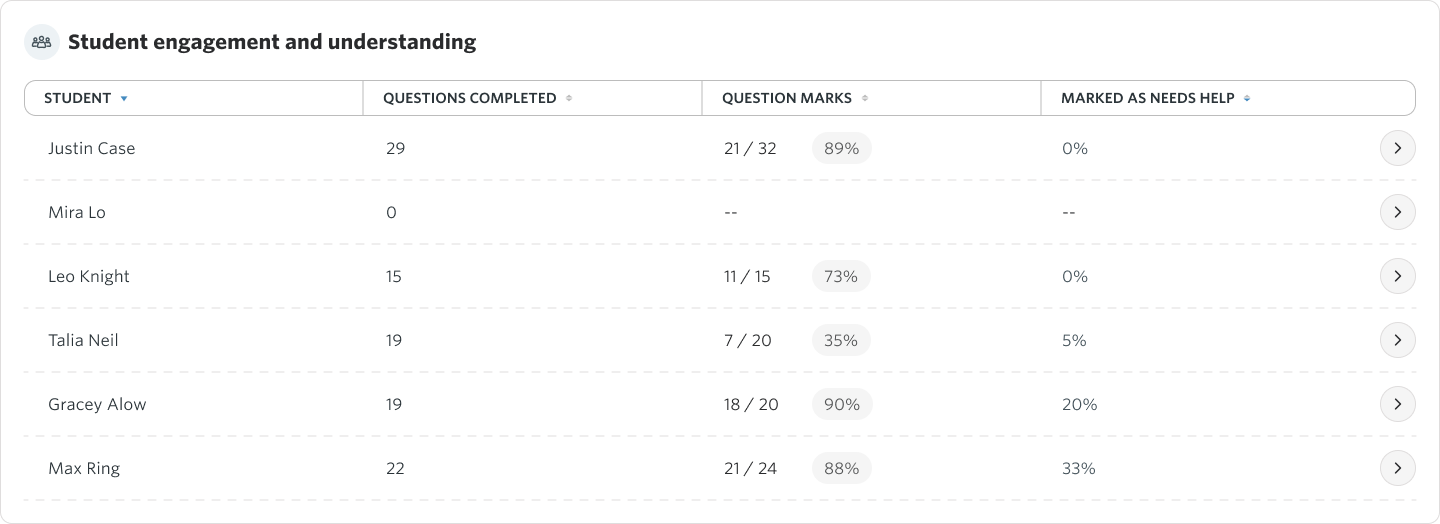Open Gracey Alow details chevron
The width and height of the screenshot is (1440, 524).
[1398, 404]
